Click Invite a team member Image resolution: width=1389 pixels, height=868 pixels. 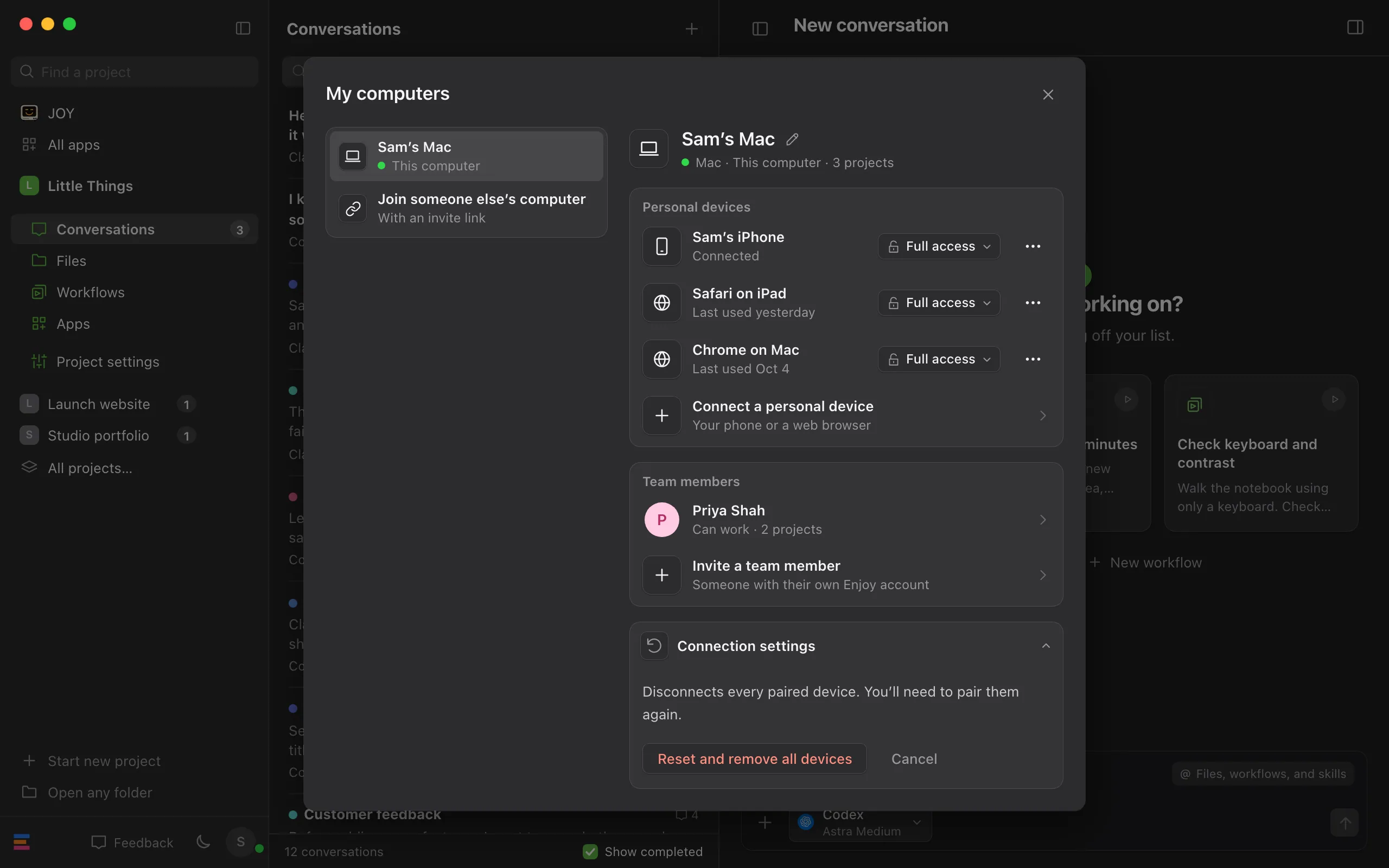coord(846,575)
